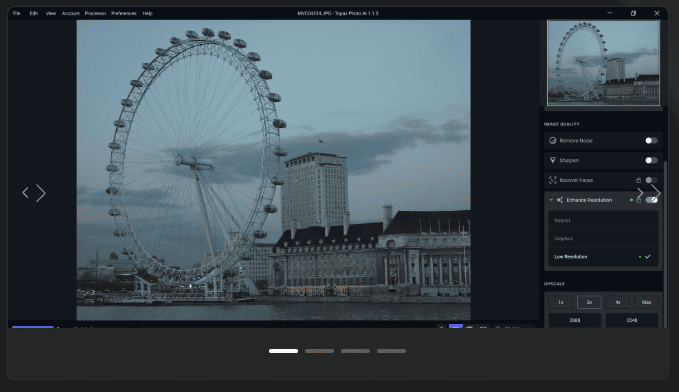Jump to the fourth carousel indicator
Screen dimensions: 679x392
tap(391, 351)
